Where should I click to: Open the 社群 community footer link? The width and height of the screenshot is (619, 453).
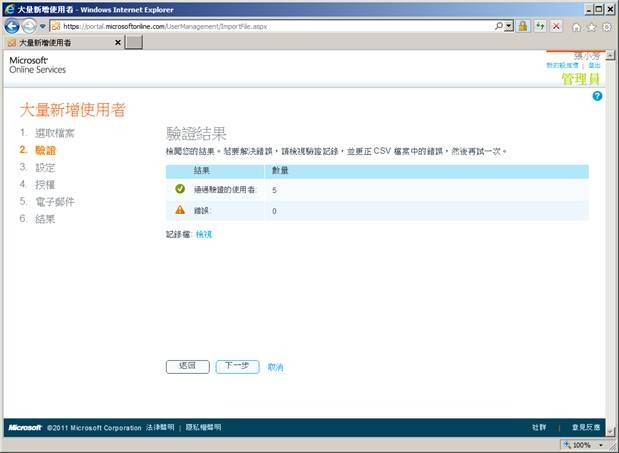(539, 427)
